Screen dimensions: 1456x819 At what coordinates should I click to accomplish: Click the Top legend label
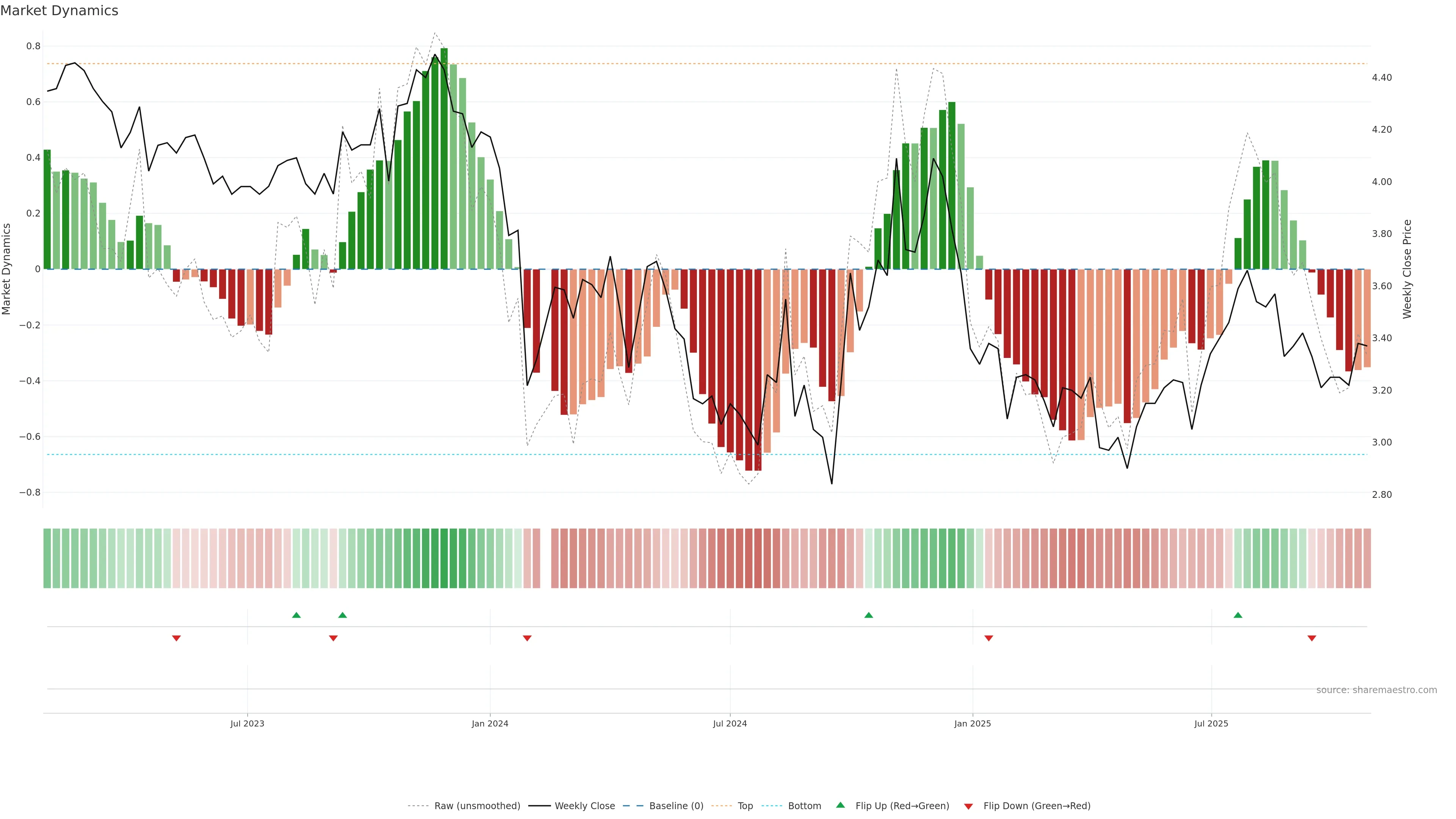point(745,806)
